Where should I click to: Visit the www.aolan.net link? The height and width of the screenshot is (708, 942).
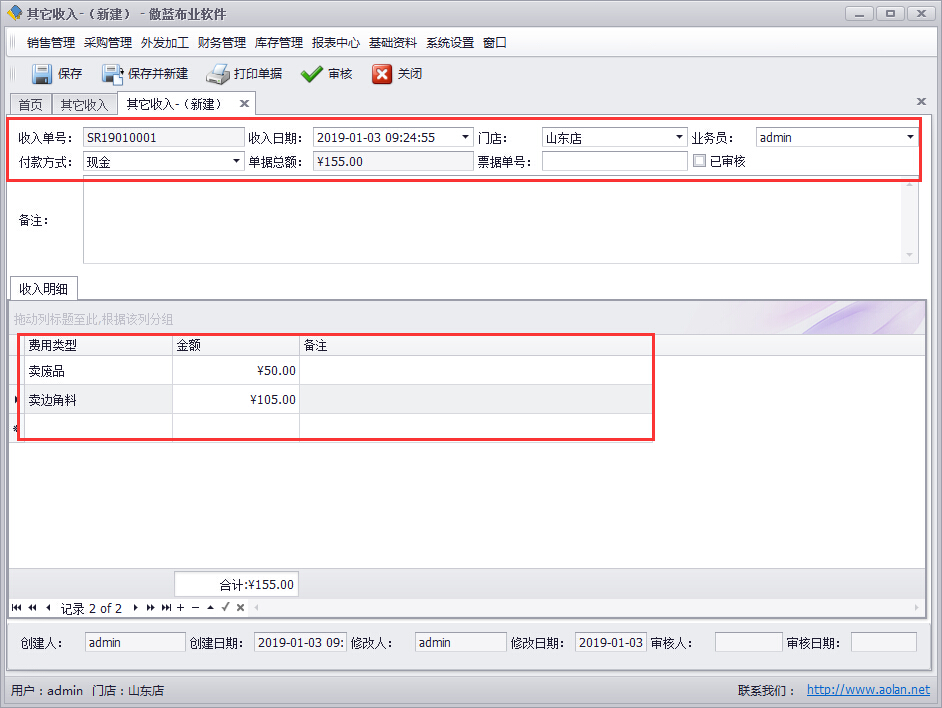point(867,690)
